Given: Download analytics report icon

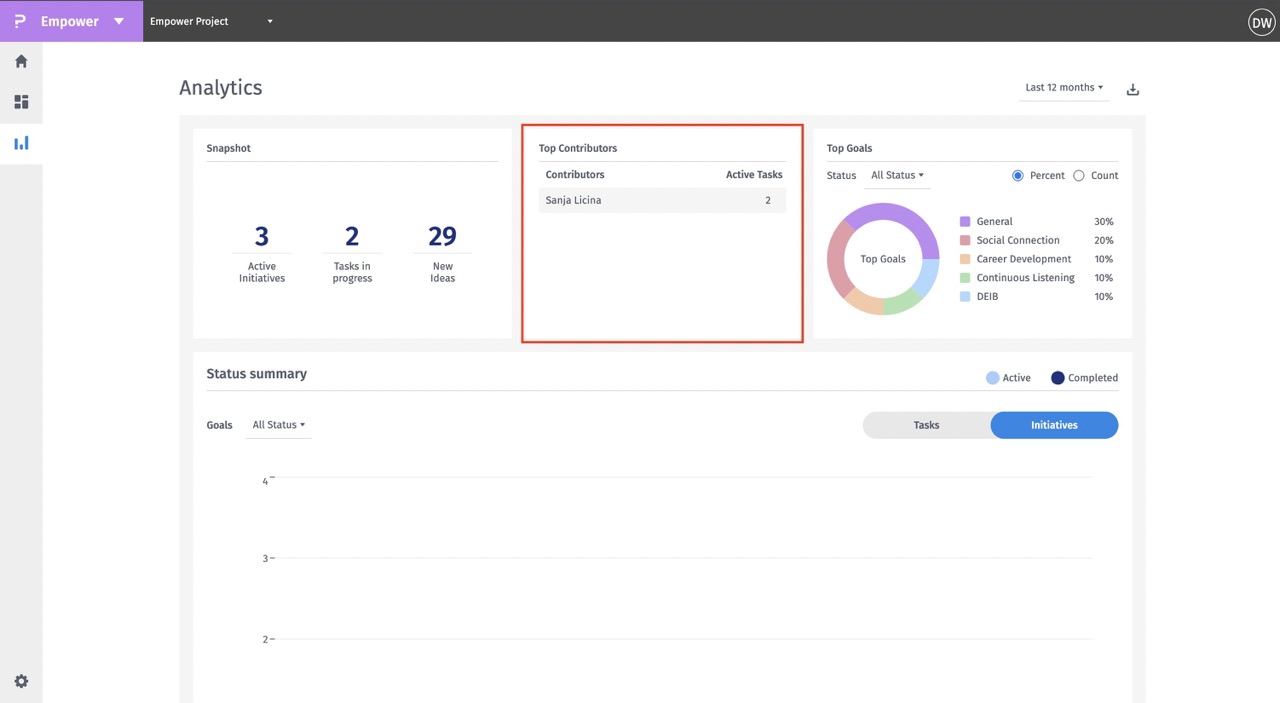Looking at the screenshot, I should [1133, 89].
